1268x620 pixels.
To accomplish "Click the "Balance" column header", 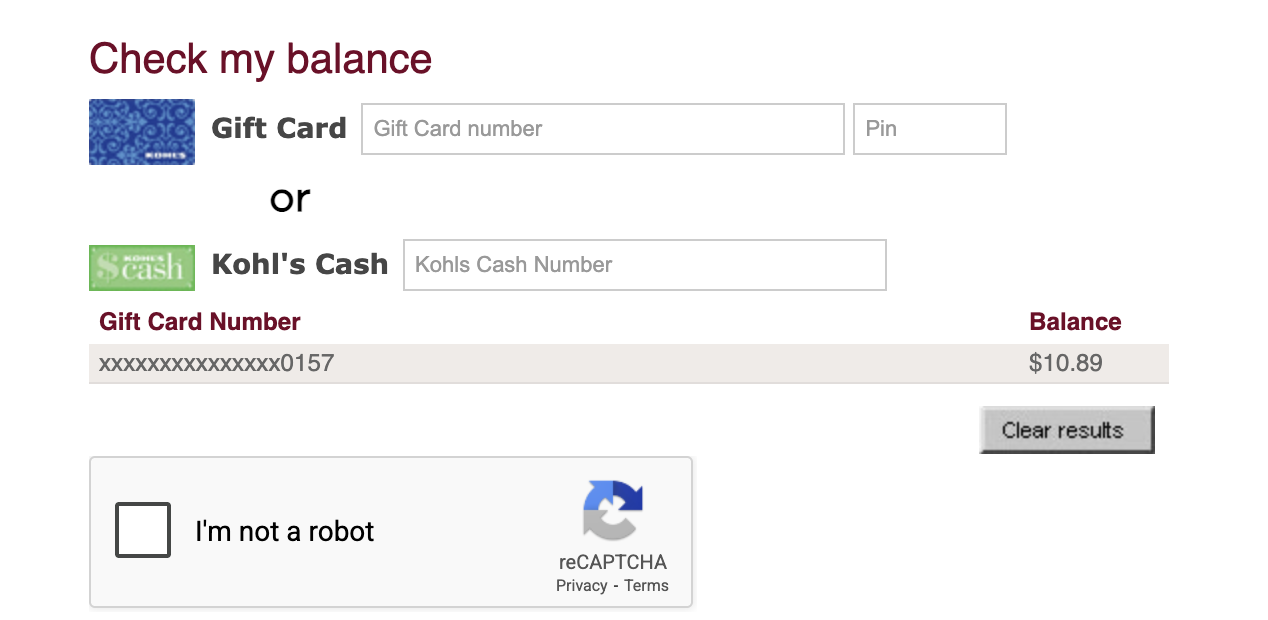I will coord(1075,322).
